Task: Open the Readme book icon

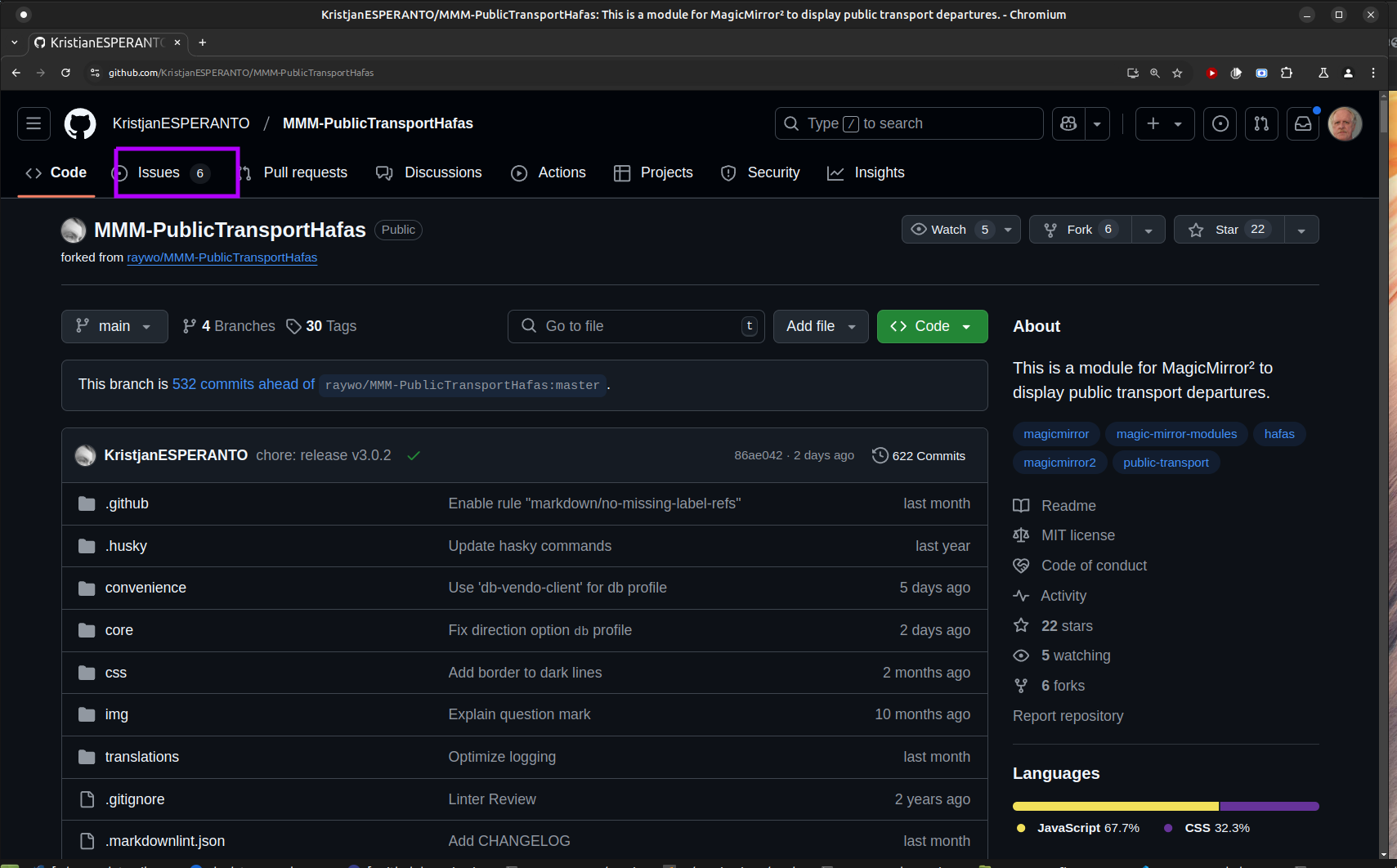Action: [1021, 506]
